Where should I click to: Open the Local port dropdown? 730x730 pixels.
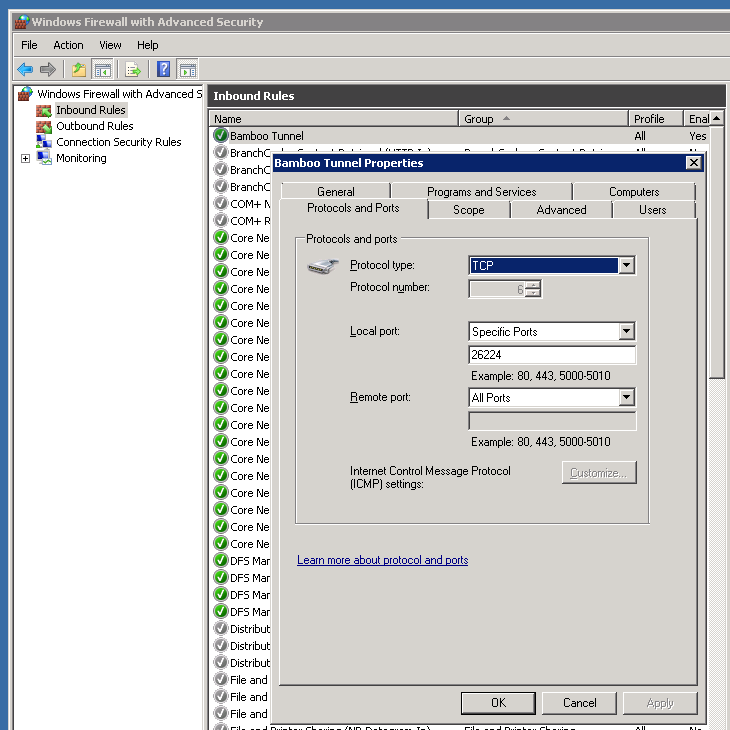point(626,332)
